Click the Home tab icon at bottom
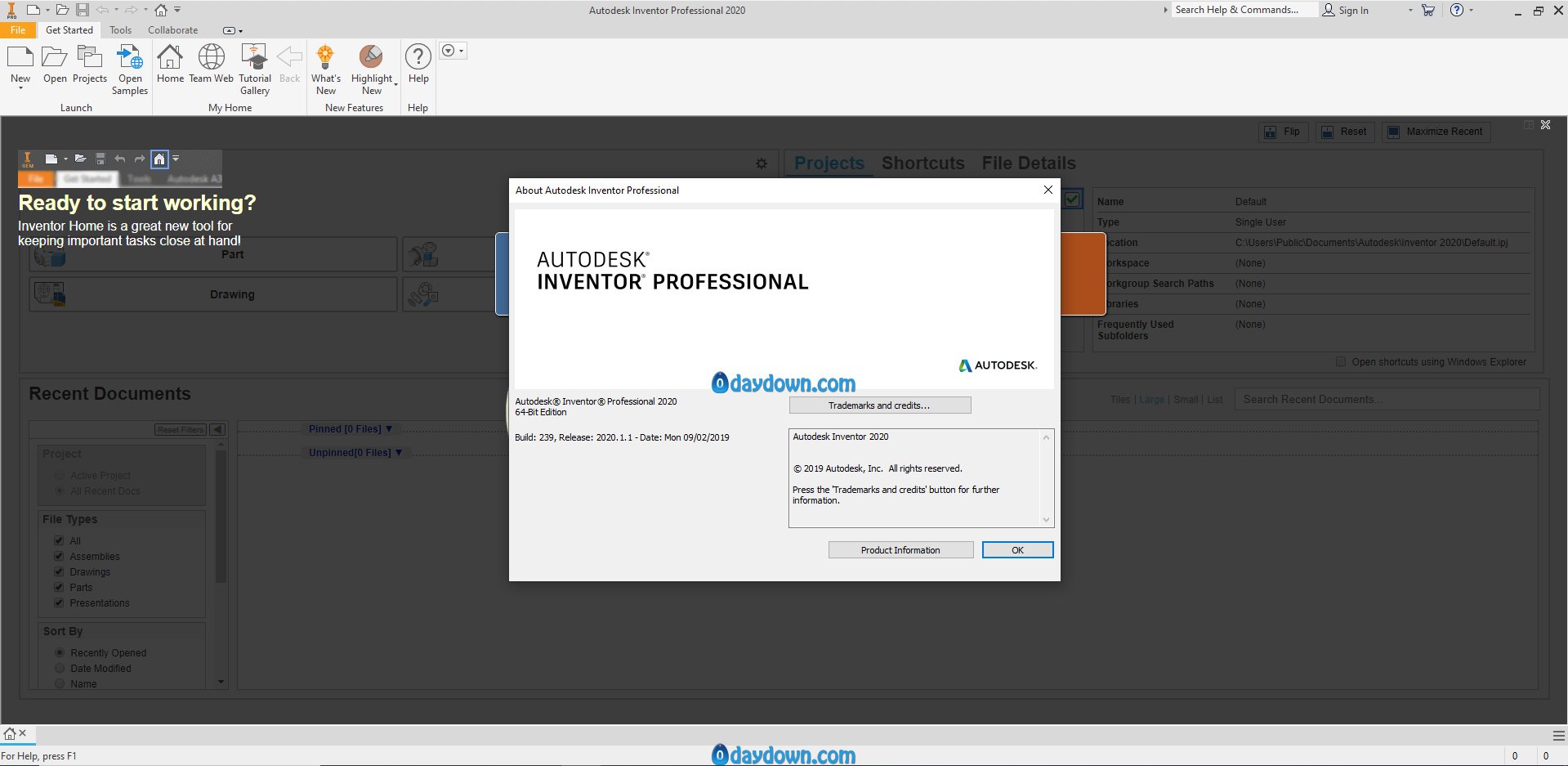Screen dimensions: 1568x766 coord(10,733)
